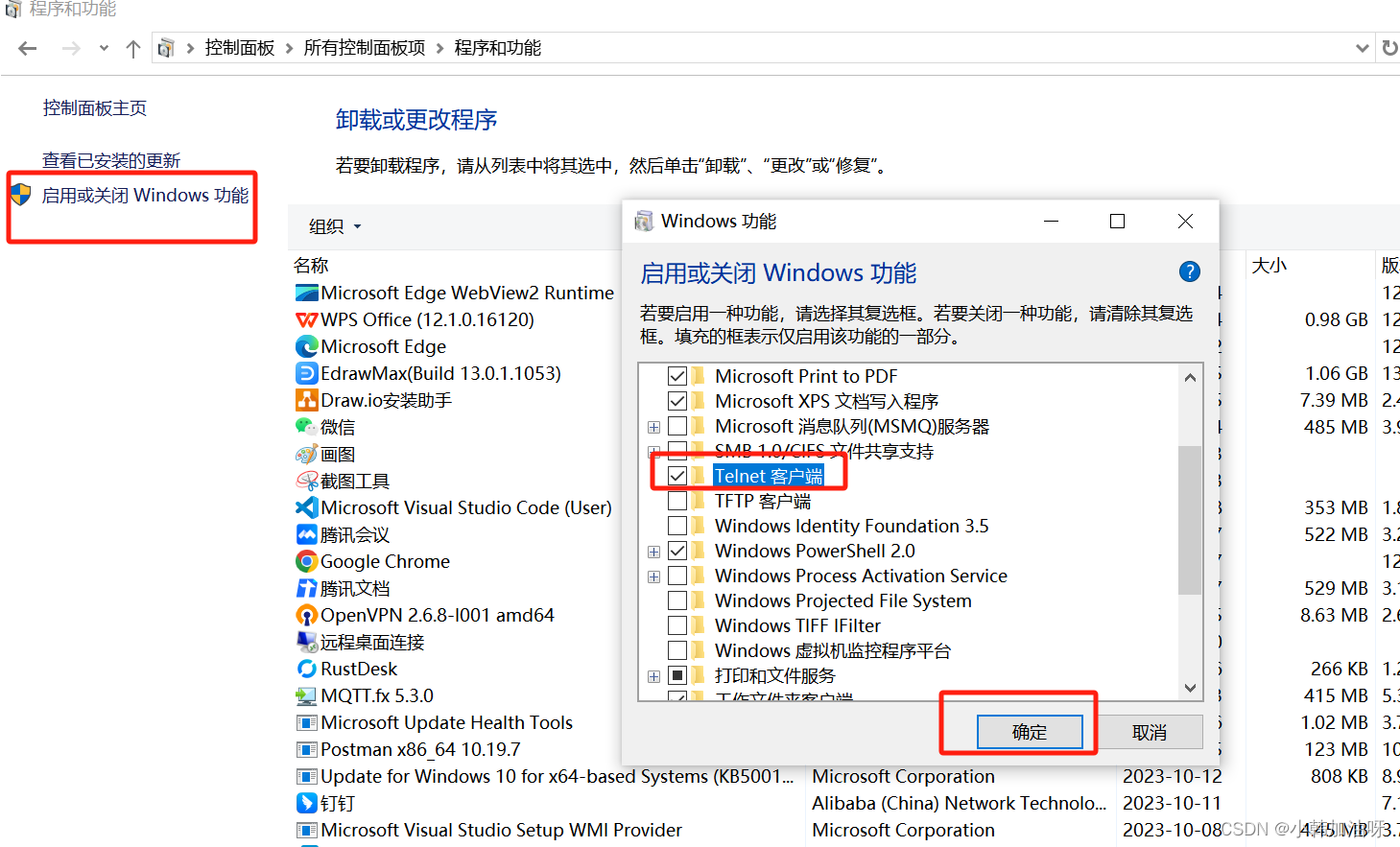Click the MQTT.fx 5.3.0 icon
Image resolution: width=1400 pixels, height=847 pixels.
point(307,695)
